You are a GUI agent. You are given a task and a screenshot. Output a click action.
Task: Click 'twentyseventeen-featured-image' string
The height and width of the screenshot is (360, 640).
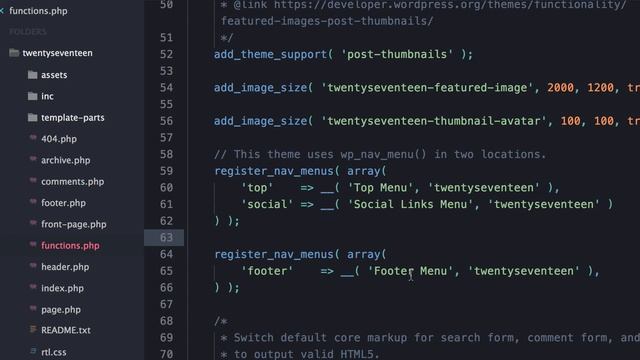tap(427, 88)
